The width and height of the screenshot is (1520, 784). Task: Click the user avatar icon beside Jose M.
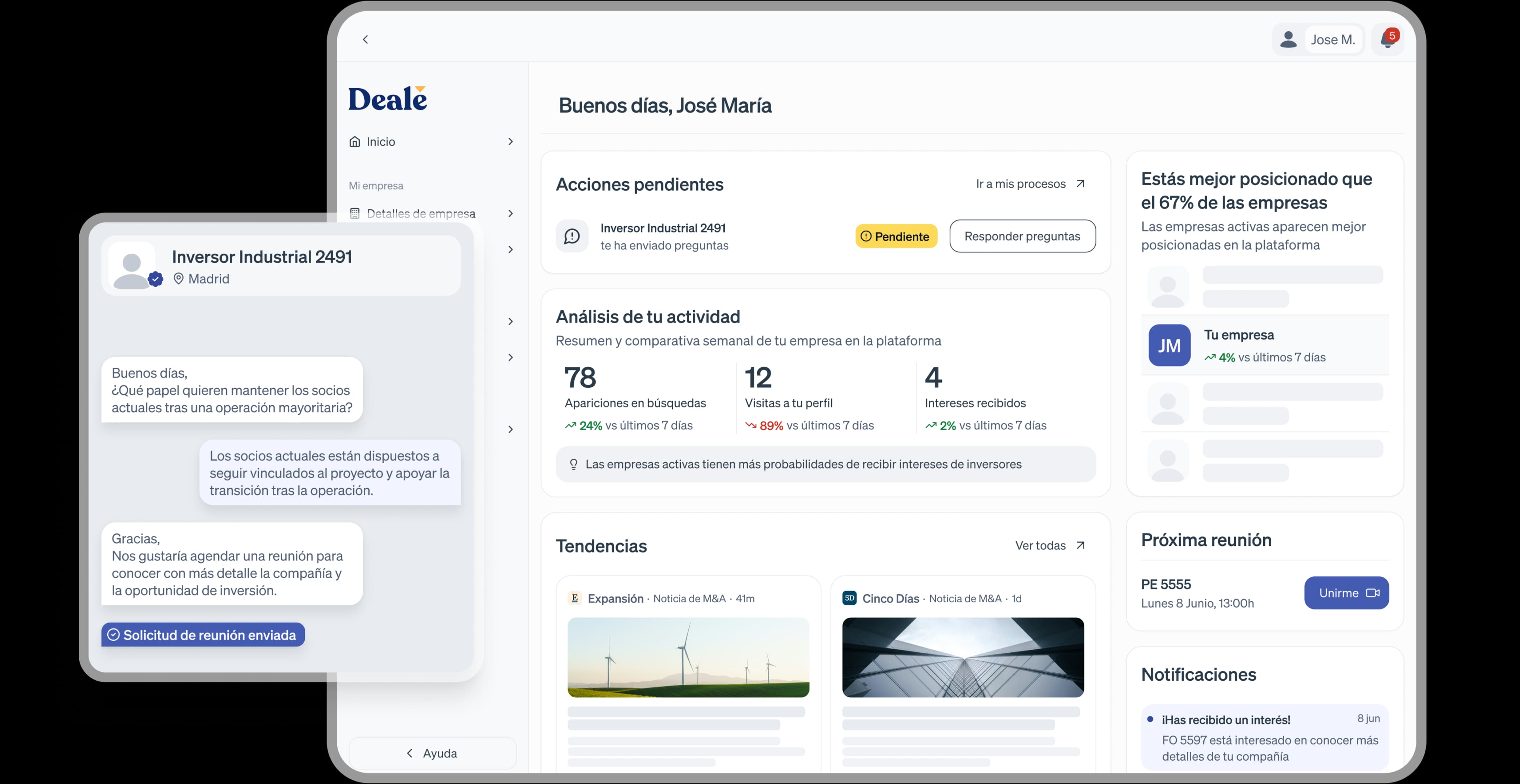(x=1288, y=40)
